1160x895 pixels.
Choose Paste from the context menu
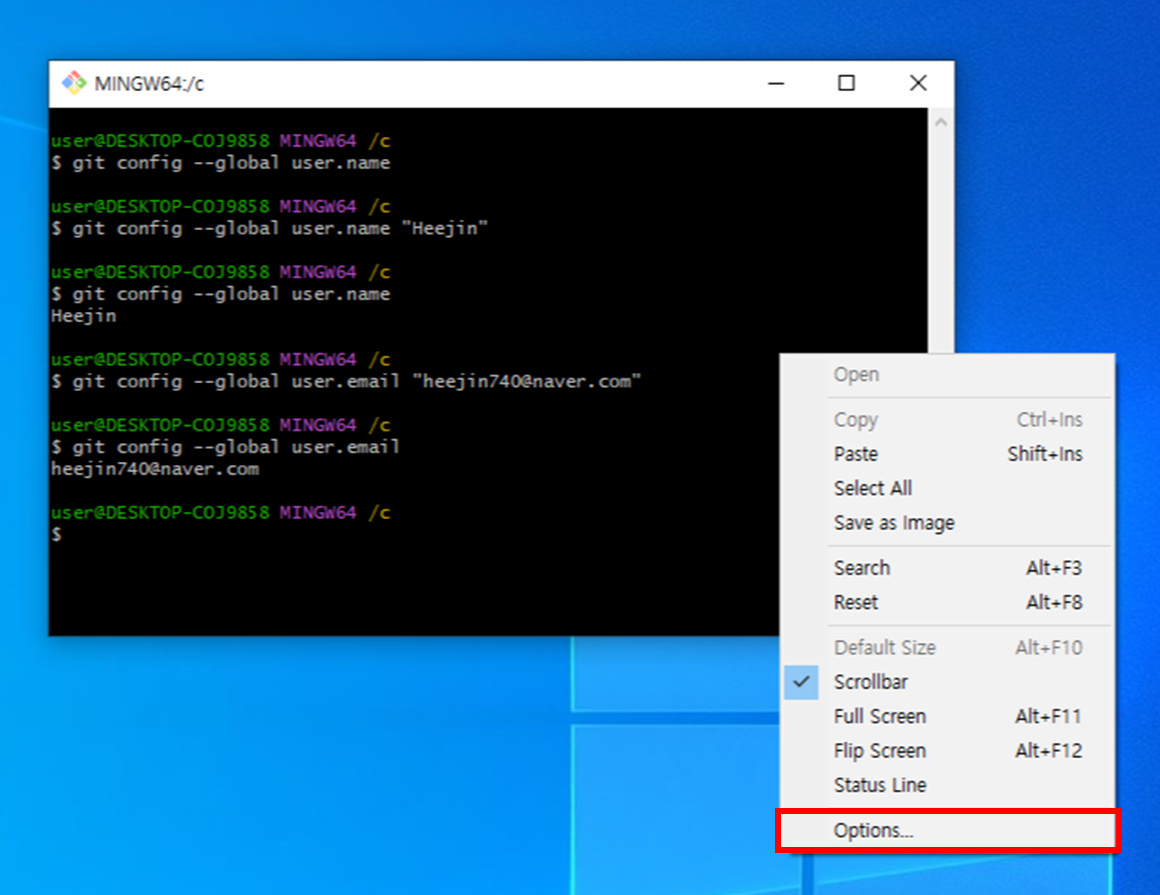tap(948, 454)
